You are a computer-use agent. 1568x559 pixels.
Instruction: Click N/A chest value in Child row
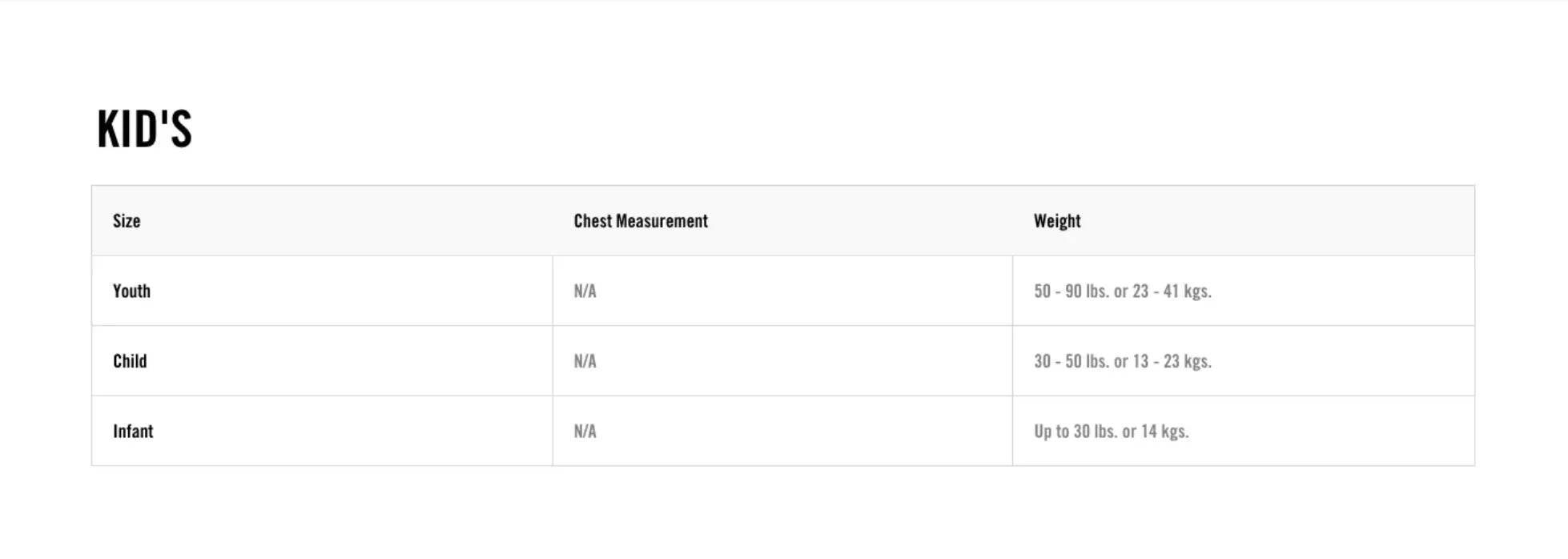[x=585, y=361]
